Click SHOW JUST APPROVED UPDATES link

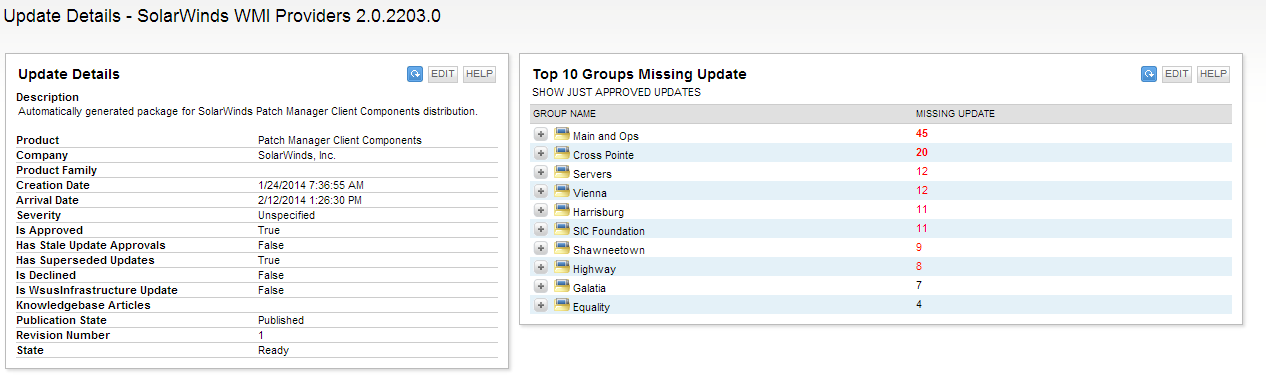[616, 93]
